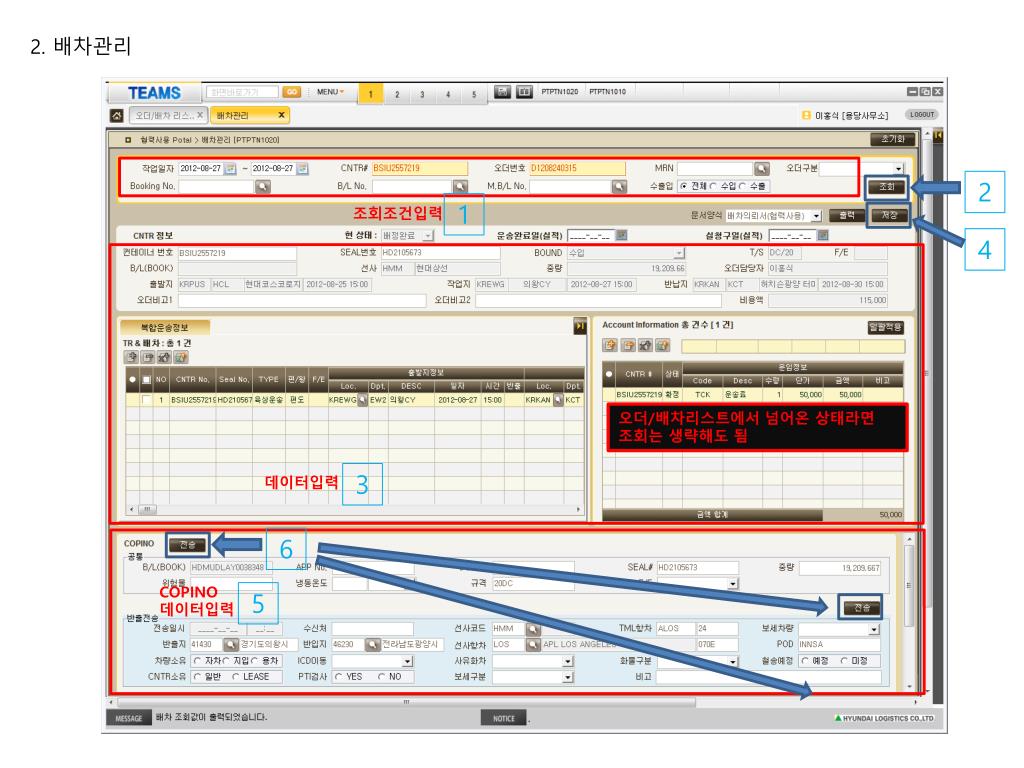Image resolution: width=1024 pixels, height=768 pixels.
Task: Close the 오더/배차 리스트 tab
Action: pos(200,115)
